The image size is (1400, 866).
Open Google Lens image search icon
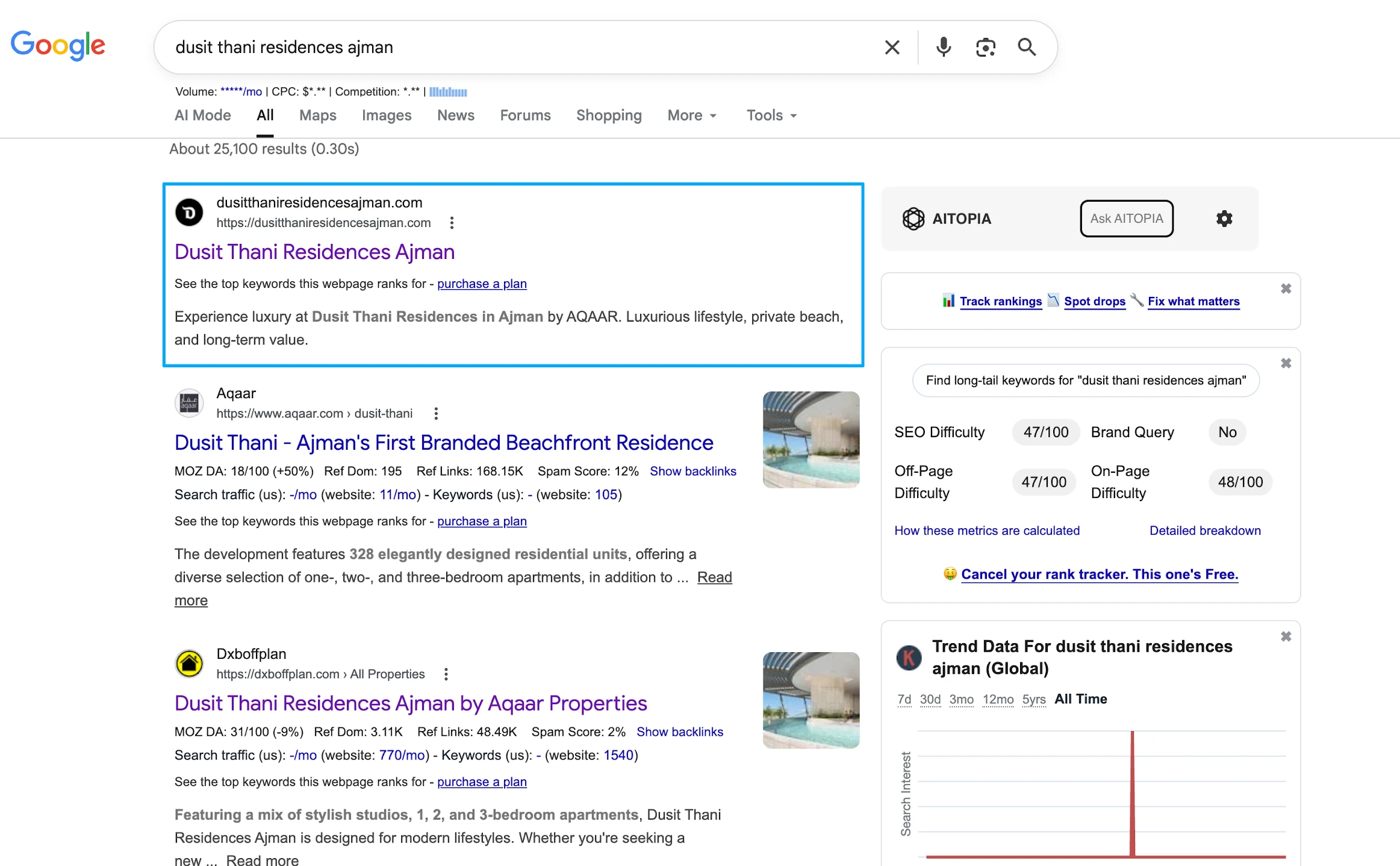coord(985,47)
